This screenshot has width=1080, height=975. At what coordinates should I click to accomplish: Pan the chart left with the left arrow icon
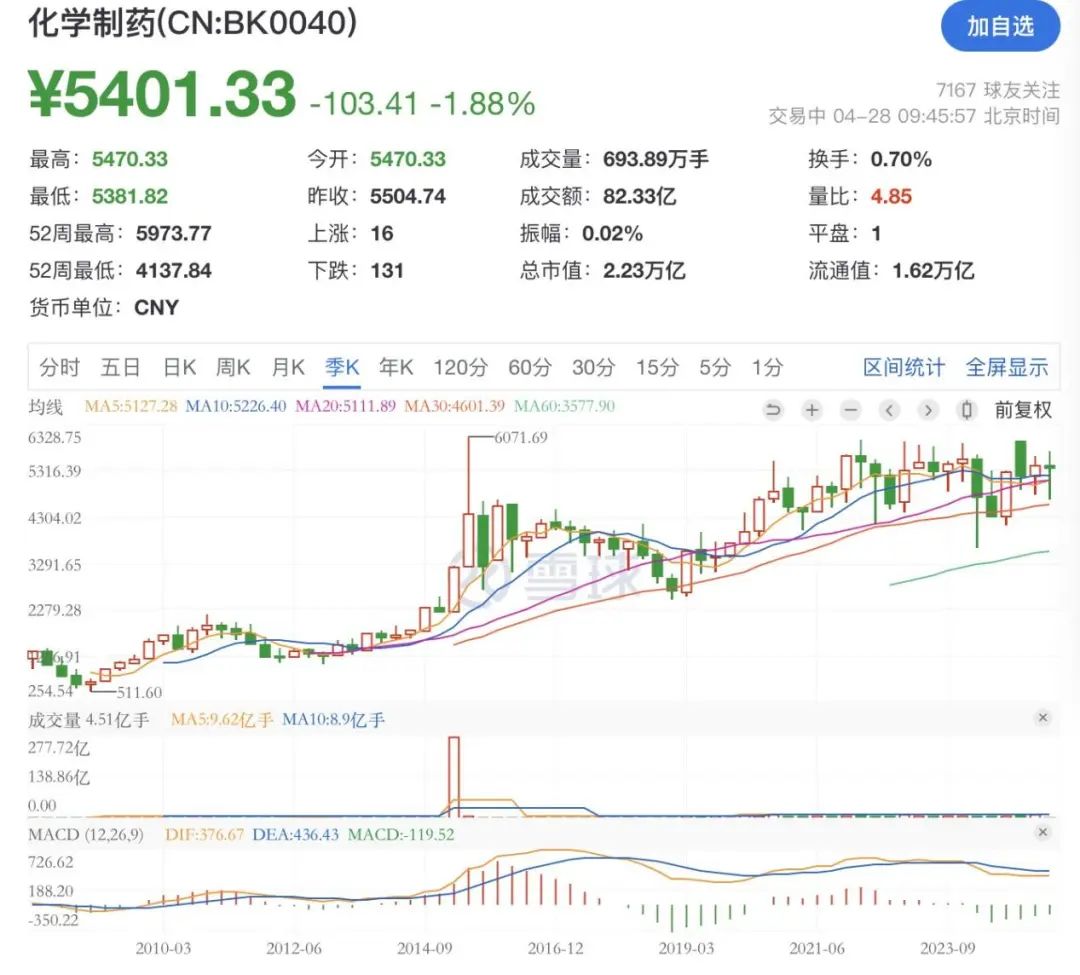coord(889,410)
